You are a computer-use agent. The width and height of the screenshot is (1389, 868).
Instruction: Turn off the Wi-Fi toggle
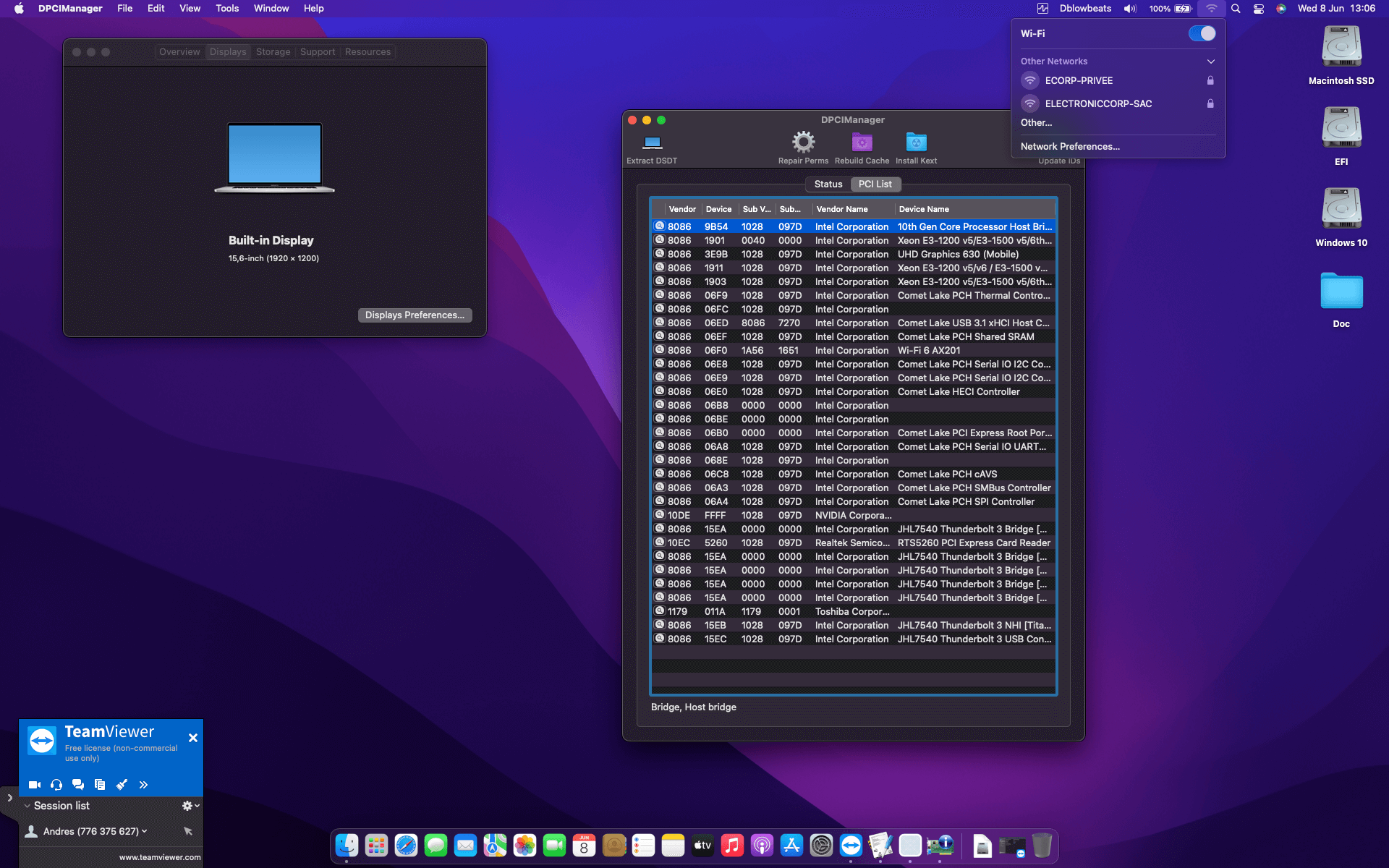[x=1203, y=33]
